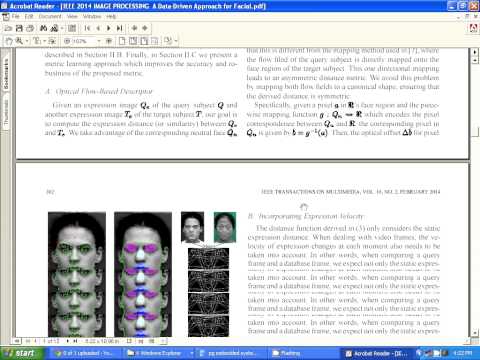Image resolution: width=480 pixels, height=360 pixels.
Task: Expand Windows Explorer taskbar group arrow
Action: (x=192, y=353)
